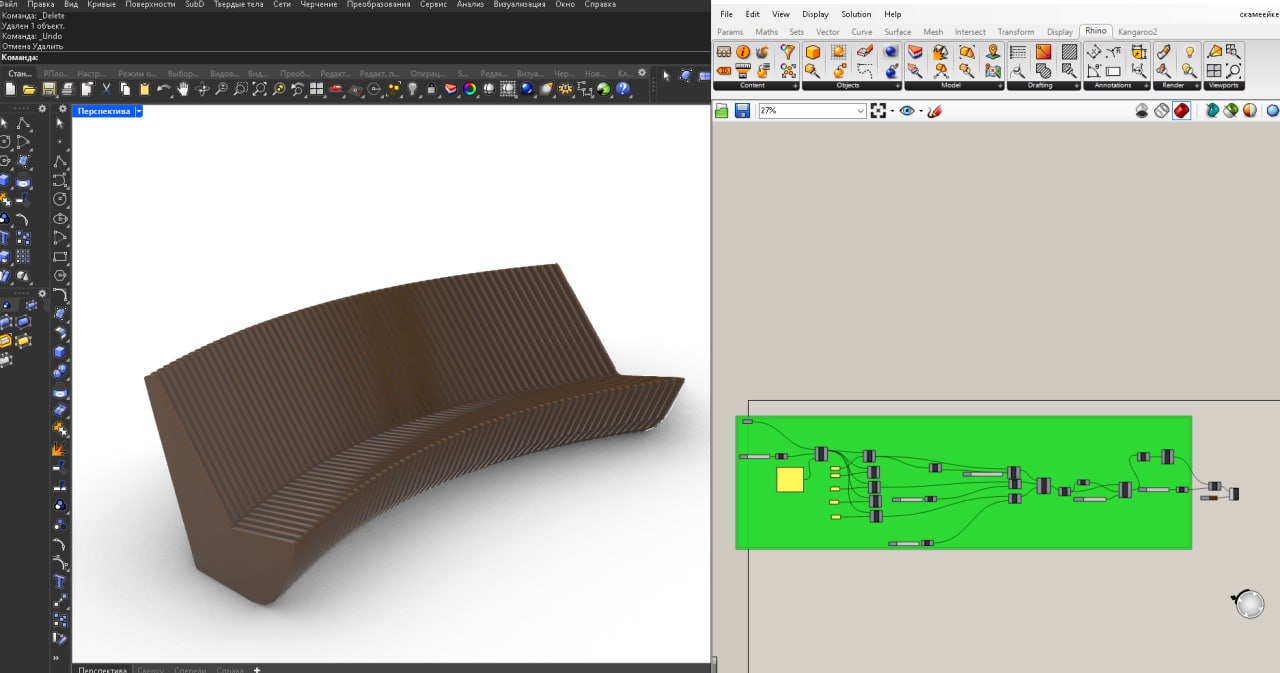Screen dimensions: 1280x673
Task: Toggle the 'no preview' mode sphere icon
Action: pos(1142,111)
